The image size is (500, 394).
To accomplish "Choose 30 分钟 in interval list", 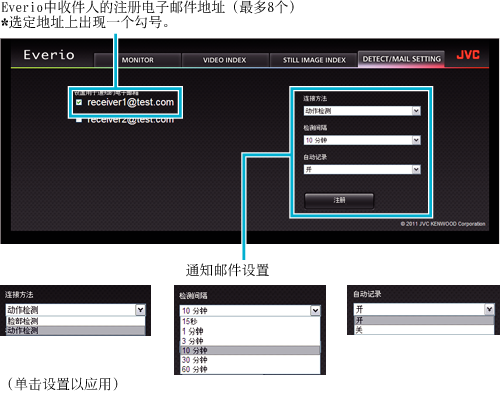I will pos(250,360).
